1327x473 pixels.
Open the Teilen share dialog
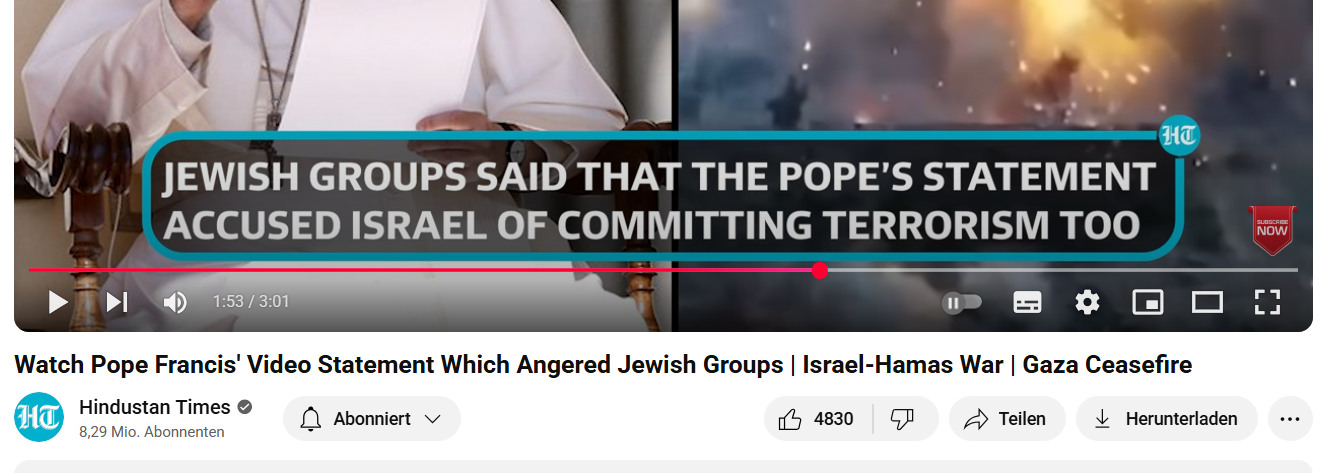pyautogui.click(x=1006, y=419)
